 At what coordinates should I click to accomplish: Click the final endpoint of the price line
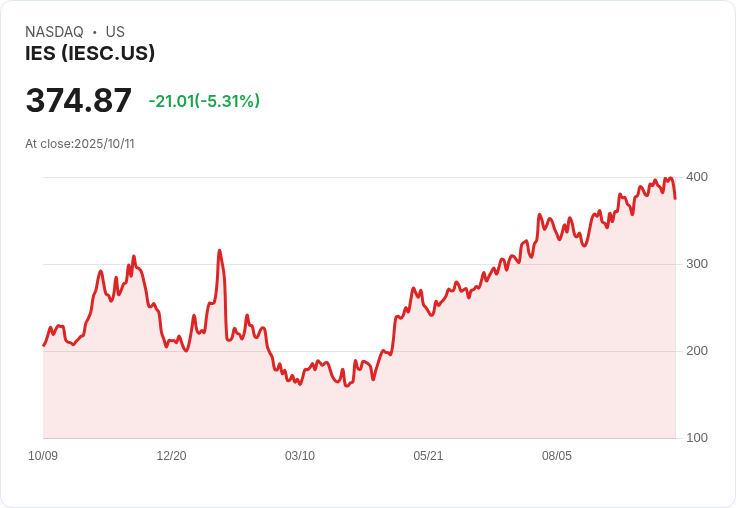pos(675,198)
